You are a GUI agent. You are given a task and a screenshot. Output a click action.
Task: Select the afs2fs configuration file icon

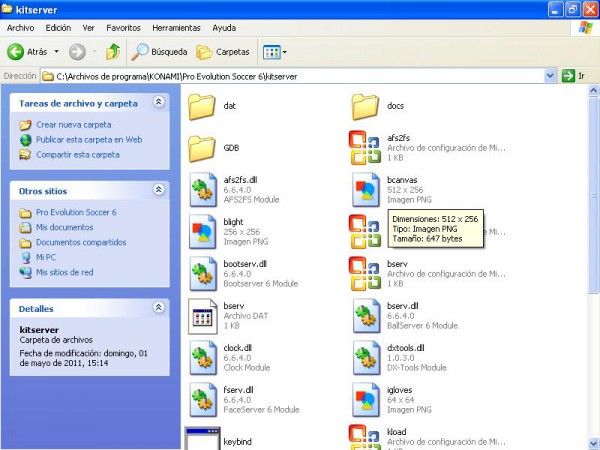pyautogui.click(x=365, y=148)
